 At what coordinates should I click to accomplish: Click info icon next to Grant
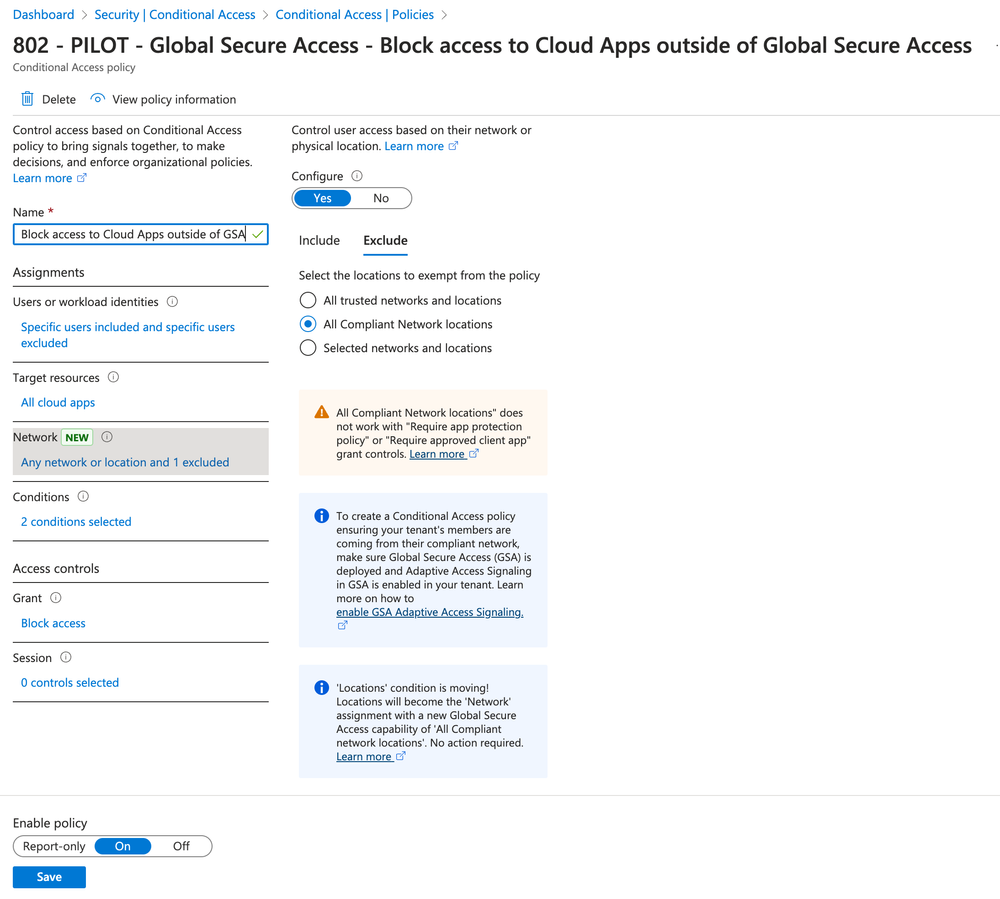point(56,598)
